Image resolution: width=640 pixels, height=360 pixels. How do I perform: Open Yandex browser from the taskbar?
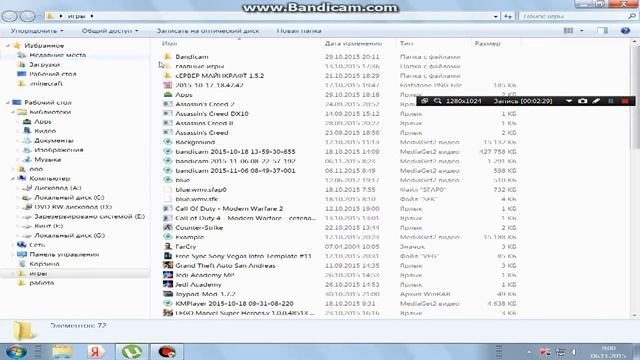point(96,351)
